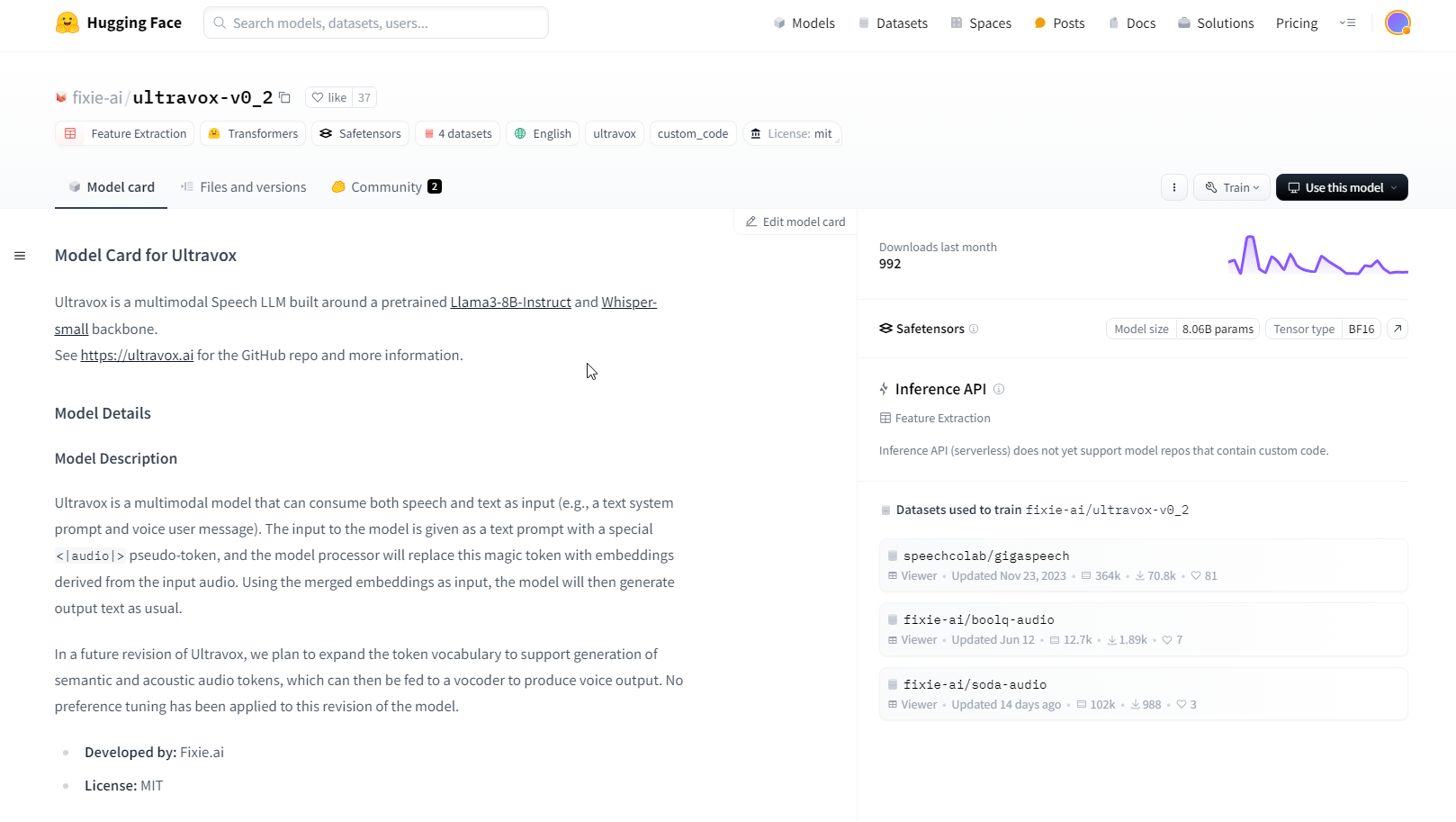Screen dimensions: 1456x822
Task: Copy model name ultravox-v0_2 icon
Action: [284, 97]
